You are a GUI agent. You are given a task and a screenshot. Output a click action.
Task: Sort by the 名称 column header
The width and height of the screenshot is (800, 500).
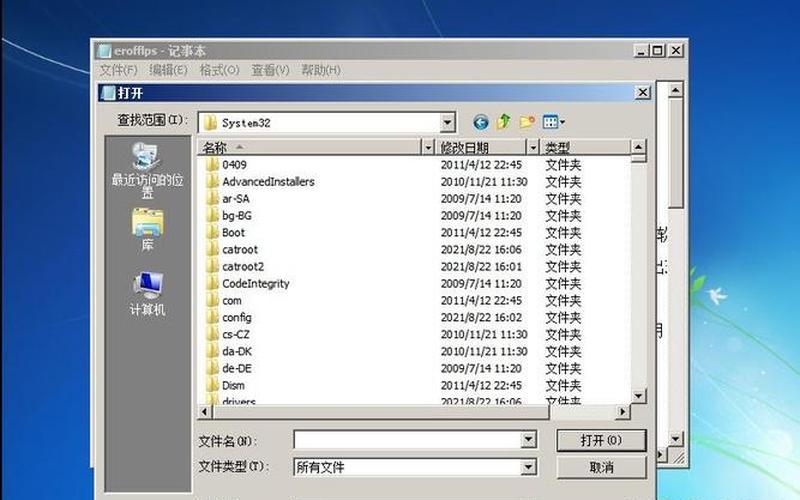click(x=309, y=147)
